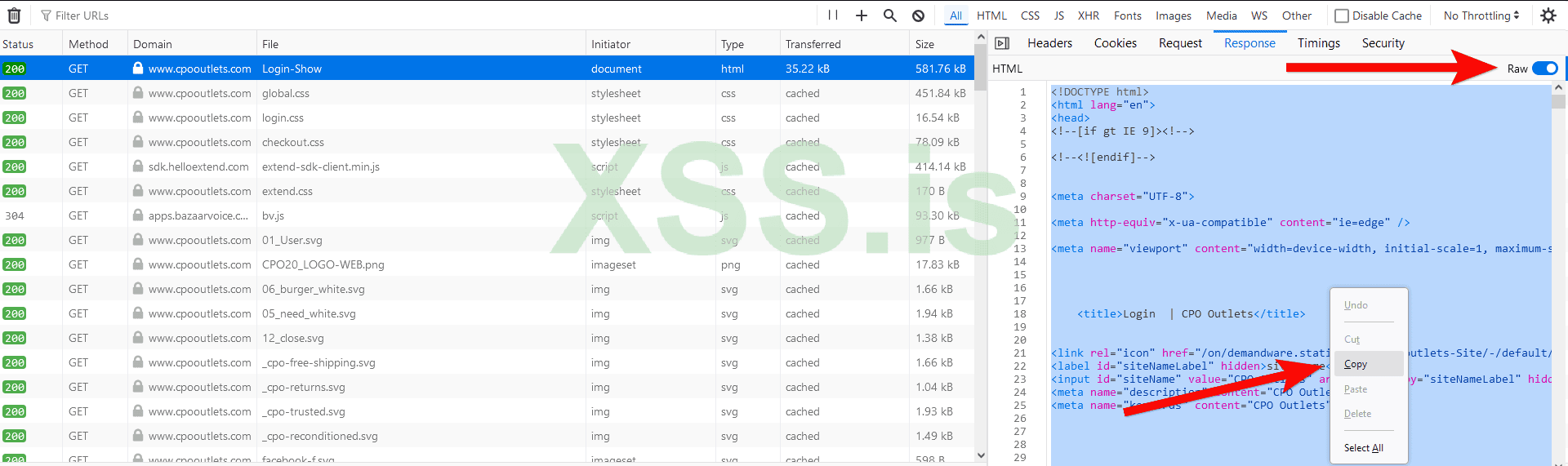1568x466 pixels.
Task: Select the 12_close.svg request
Action: click(x=487, y=338)
